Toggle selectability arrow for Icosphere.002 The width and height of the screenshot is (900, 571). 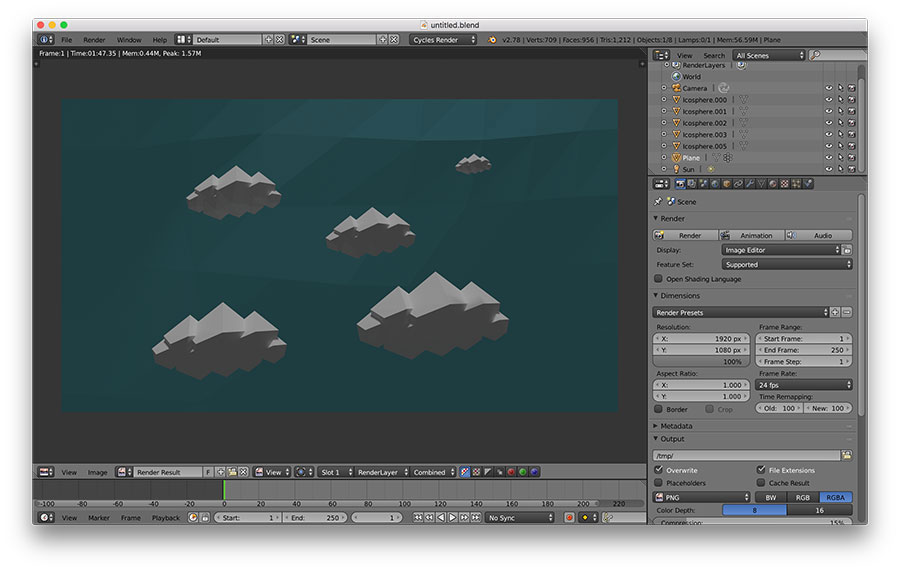point(840,123)
